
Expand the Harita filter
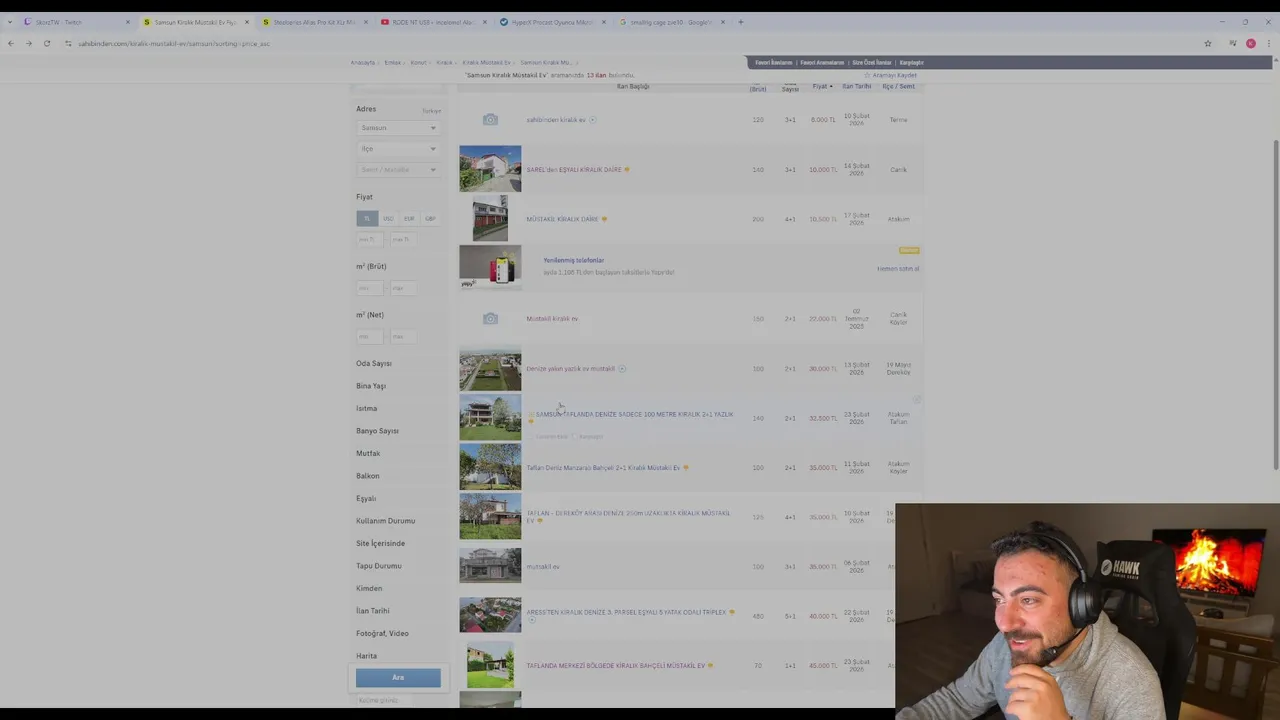point(366,656)
